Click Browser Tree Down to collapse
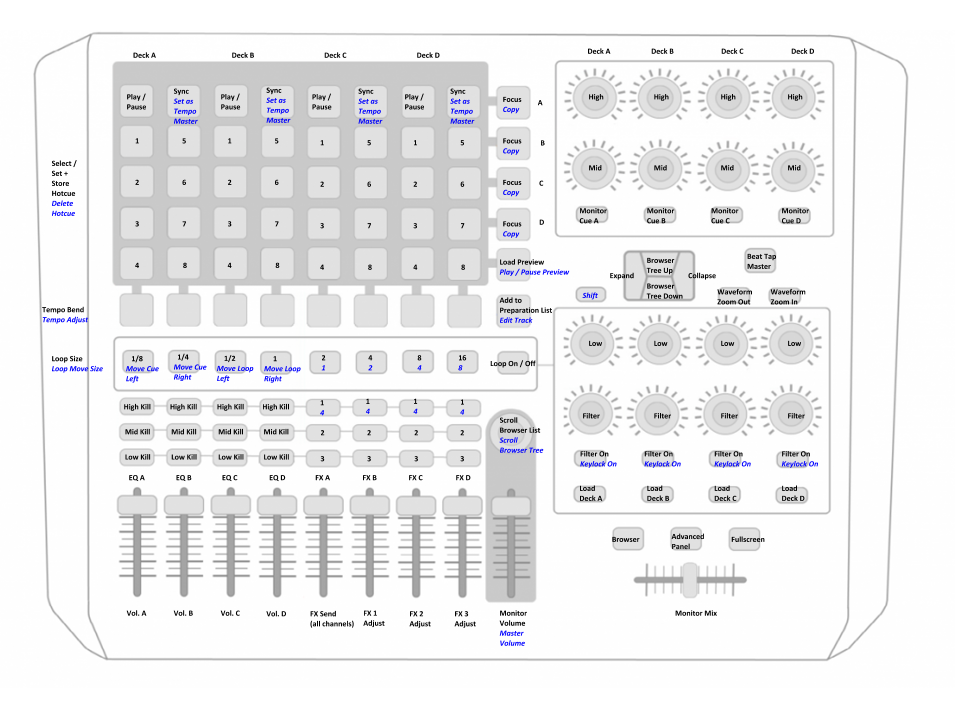960x720 pixels. (660, 290)
